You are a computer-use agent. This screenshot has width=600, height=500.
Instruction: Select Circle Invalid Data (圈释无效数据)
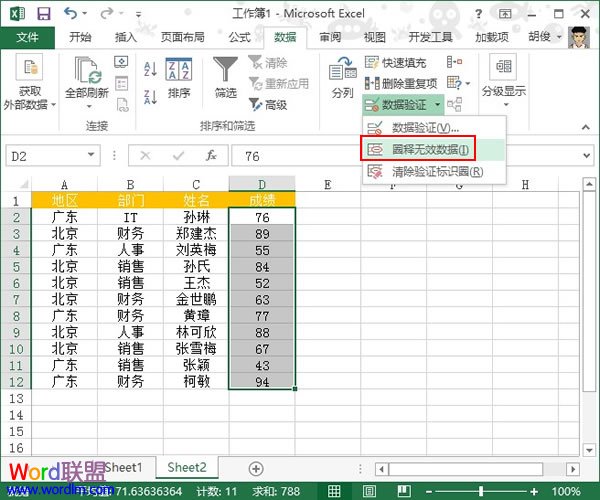434,149
